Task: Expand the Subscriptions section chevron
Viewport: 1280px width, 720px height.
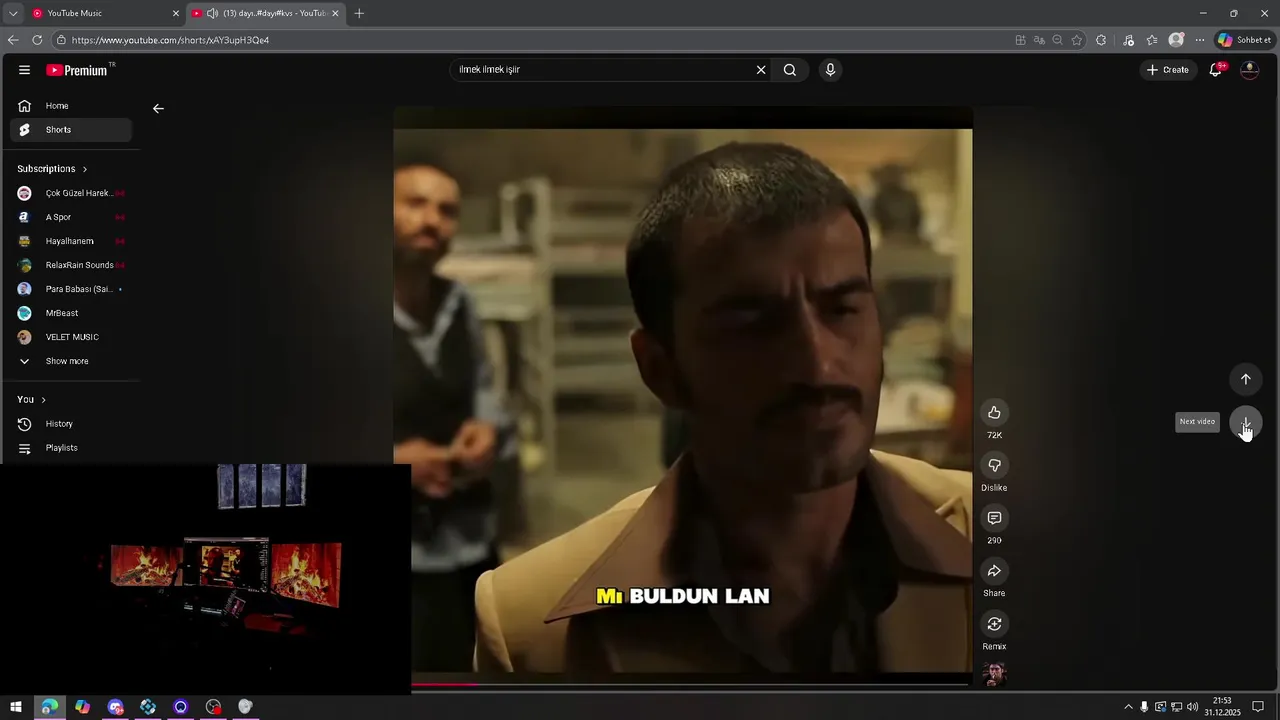Action: [x=85, y=169]
